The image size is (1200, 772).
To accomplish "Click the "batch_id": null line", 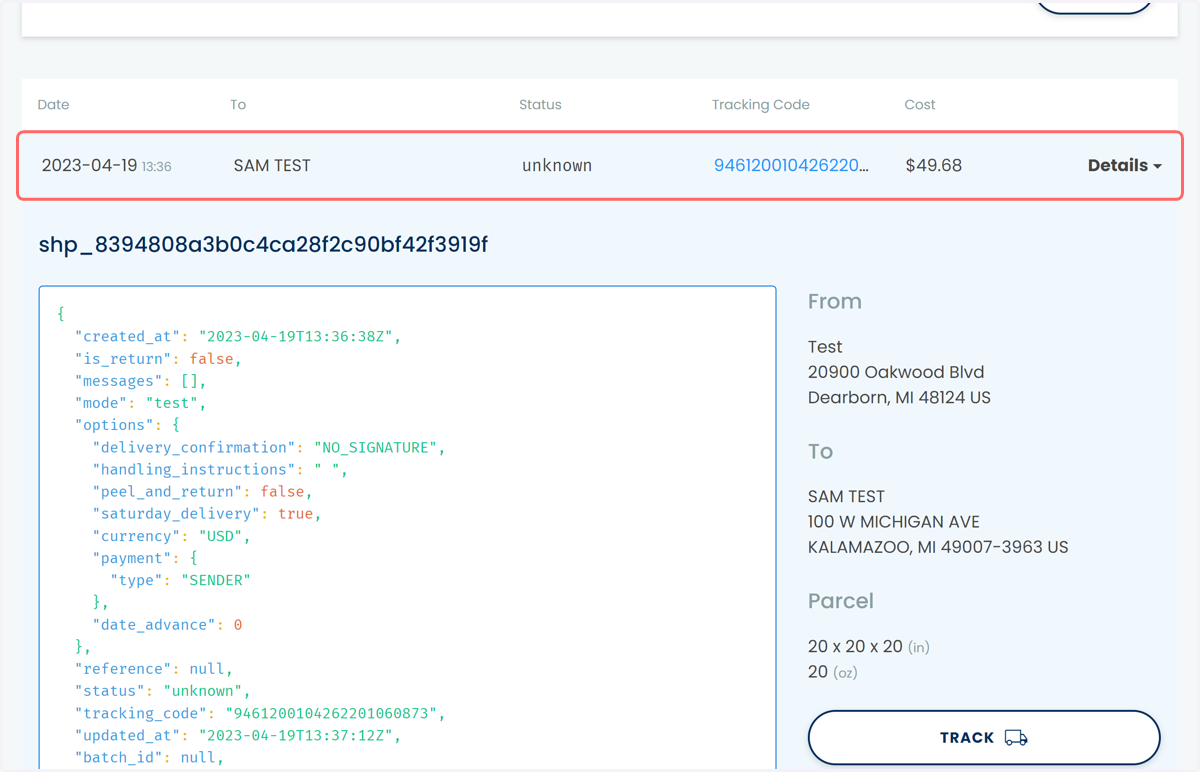I will pyautogui.click(x=150, y=757).
